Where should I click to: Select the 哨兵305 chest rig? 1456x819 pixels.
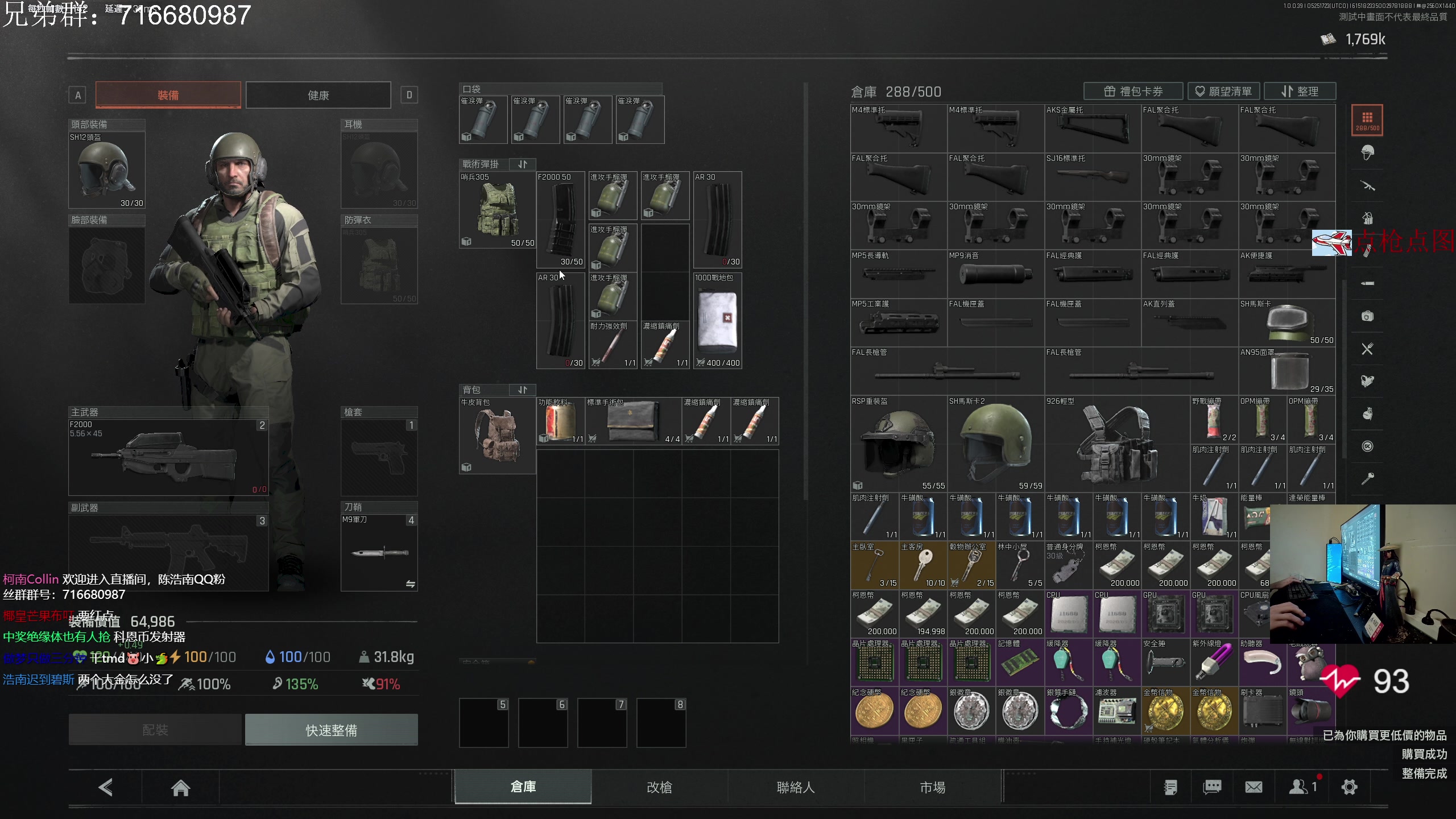(x=498, y=210)
